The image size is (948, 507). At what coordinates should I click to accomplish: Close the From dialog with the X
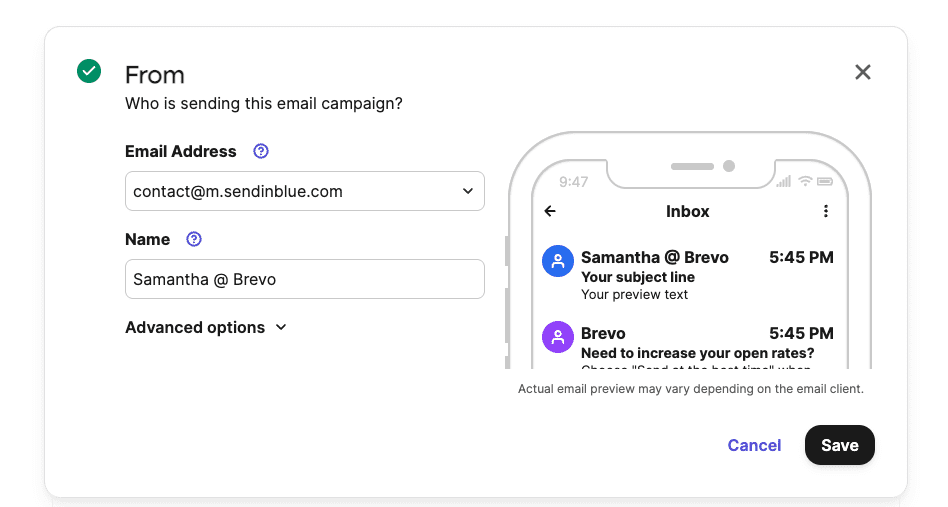point(863,73)
